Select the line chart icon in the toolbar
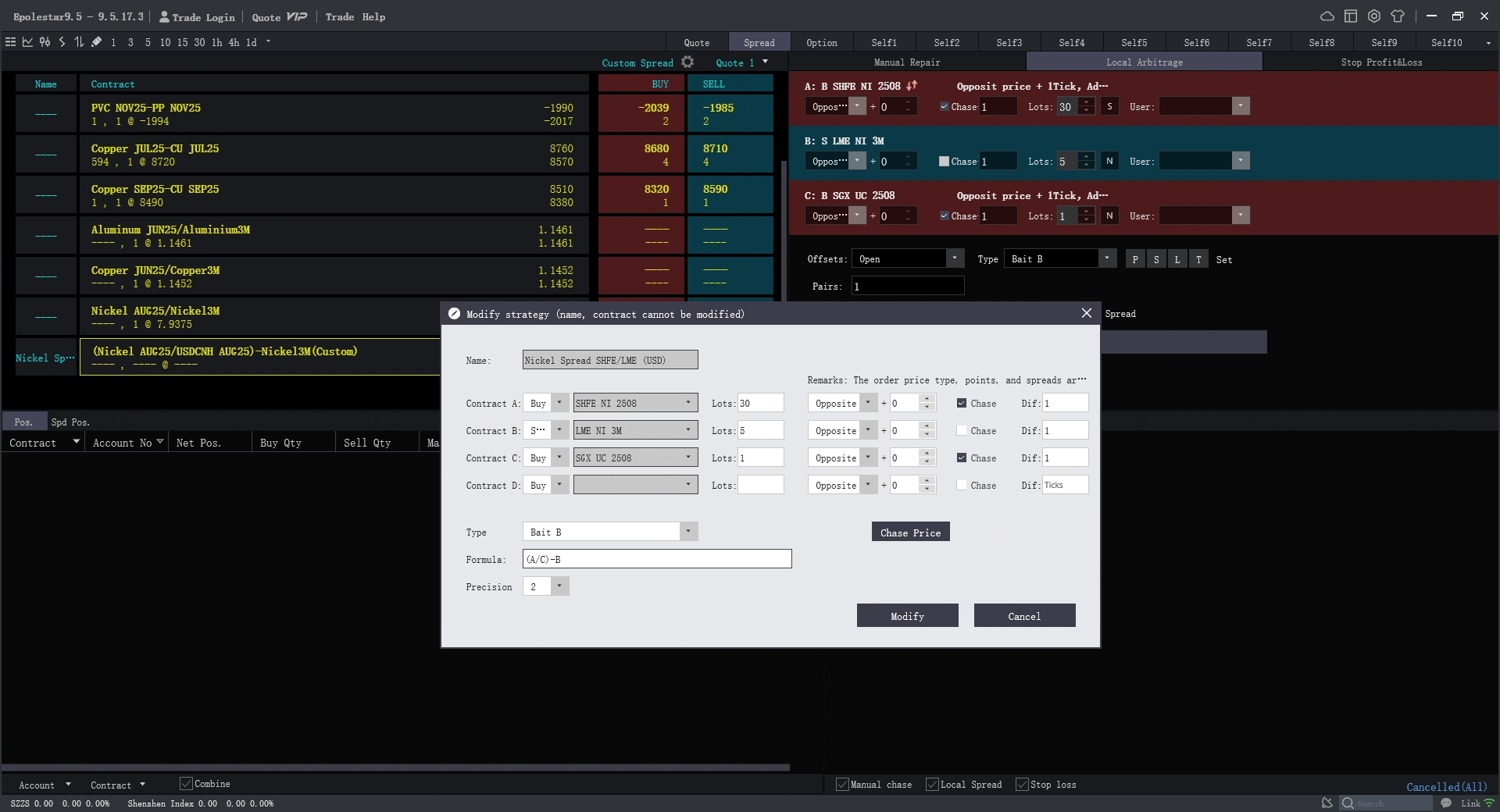The image size is (1500, 812). [x=28, y=42]
